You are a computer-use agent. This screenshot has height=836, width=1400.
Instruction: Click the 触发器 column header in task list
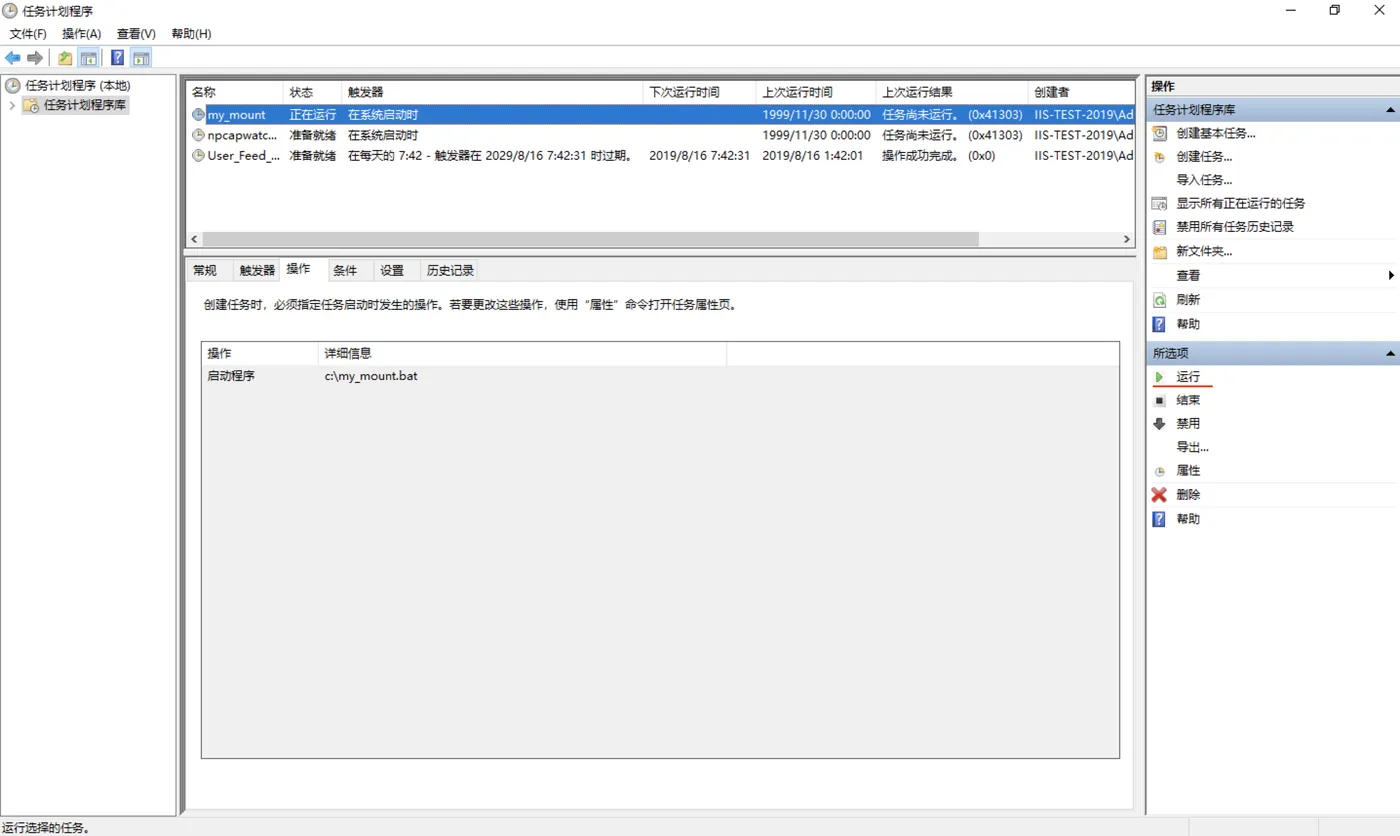[x=492, y=92]
